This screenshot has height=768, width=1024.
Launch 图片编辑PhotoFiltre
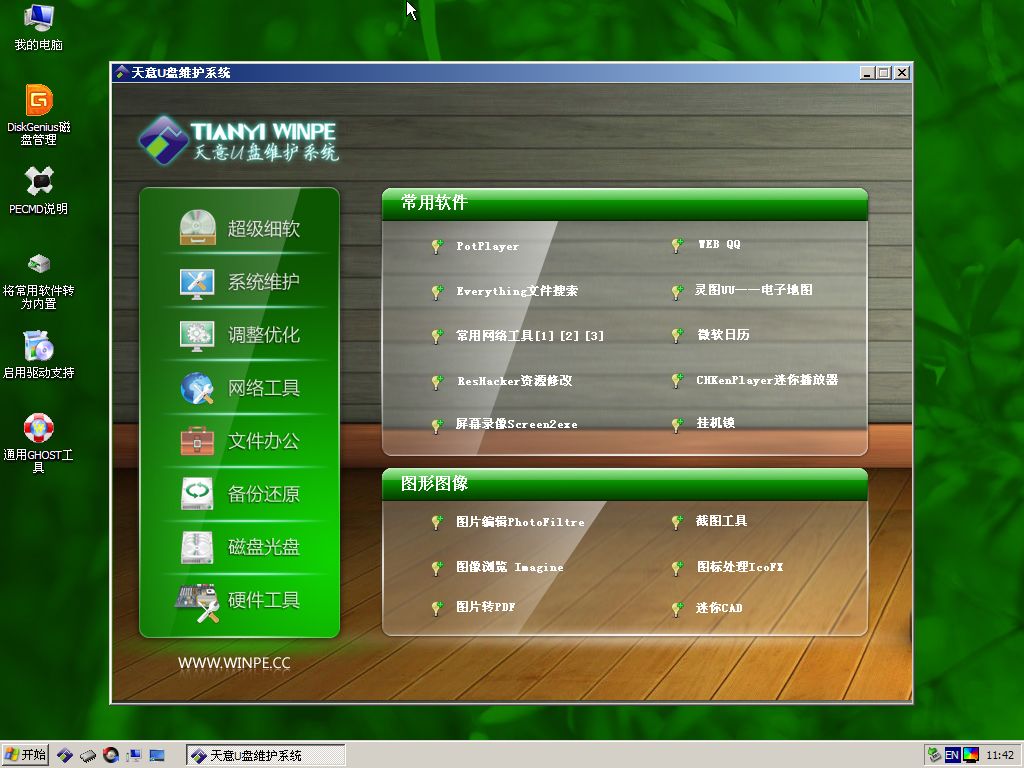coord(520,522)
